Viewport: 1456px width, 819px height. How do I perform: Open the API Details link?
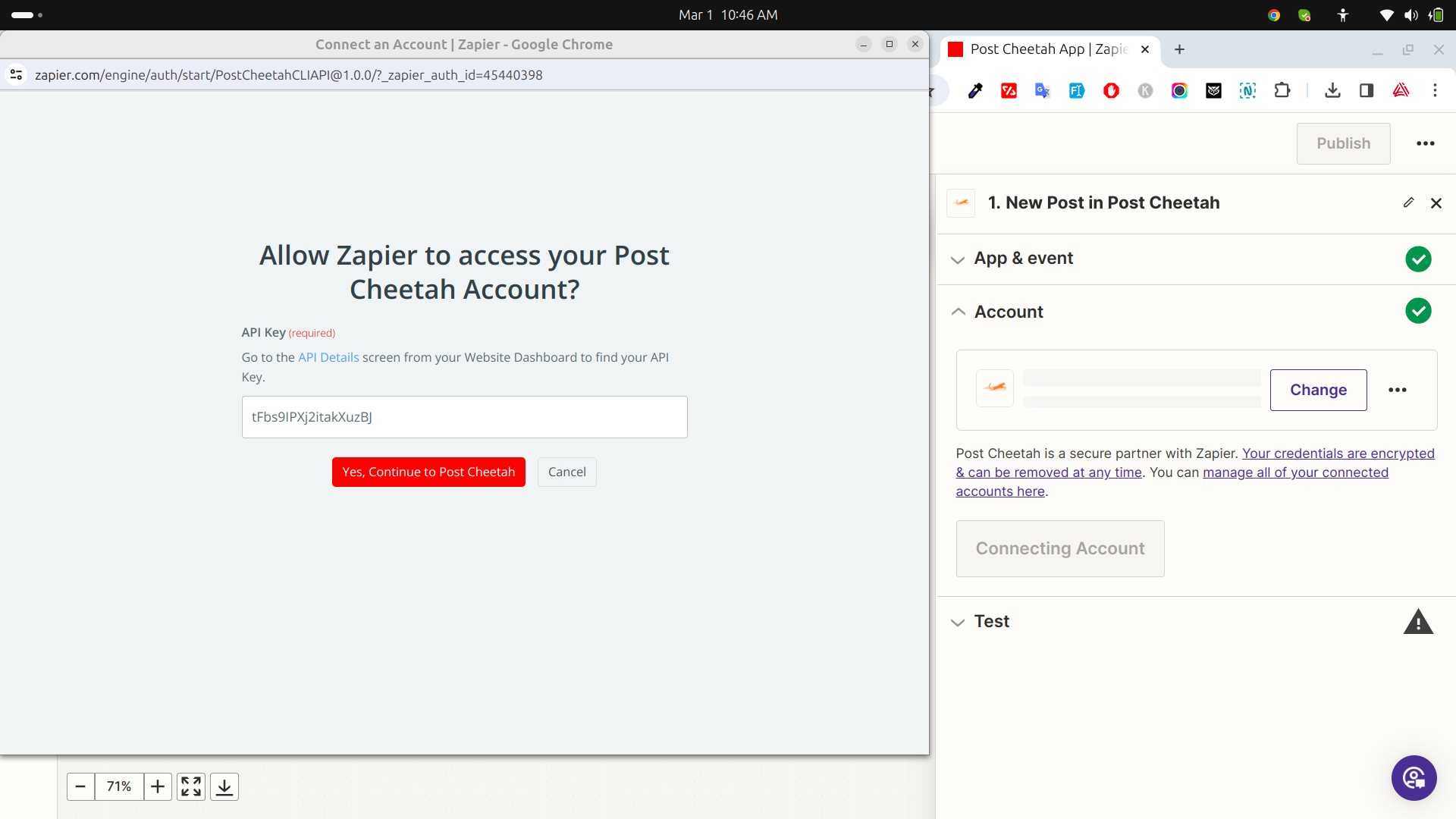click(328, 357)
